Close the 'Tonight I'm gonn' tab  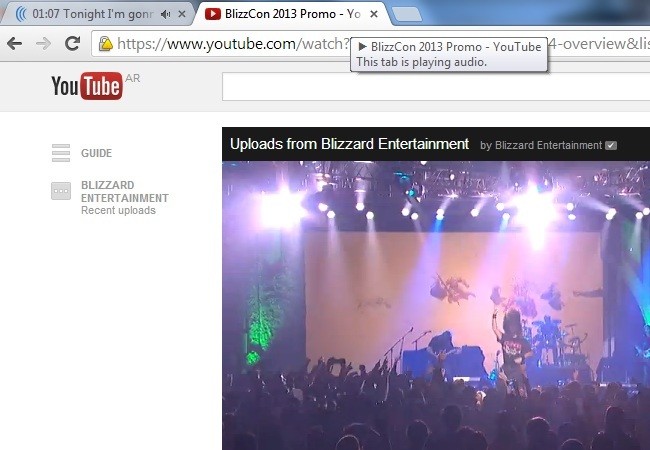click(182, 14)
